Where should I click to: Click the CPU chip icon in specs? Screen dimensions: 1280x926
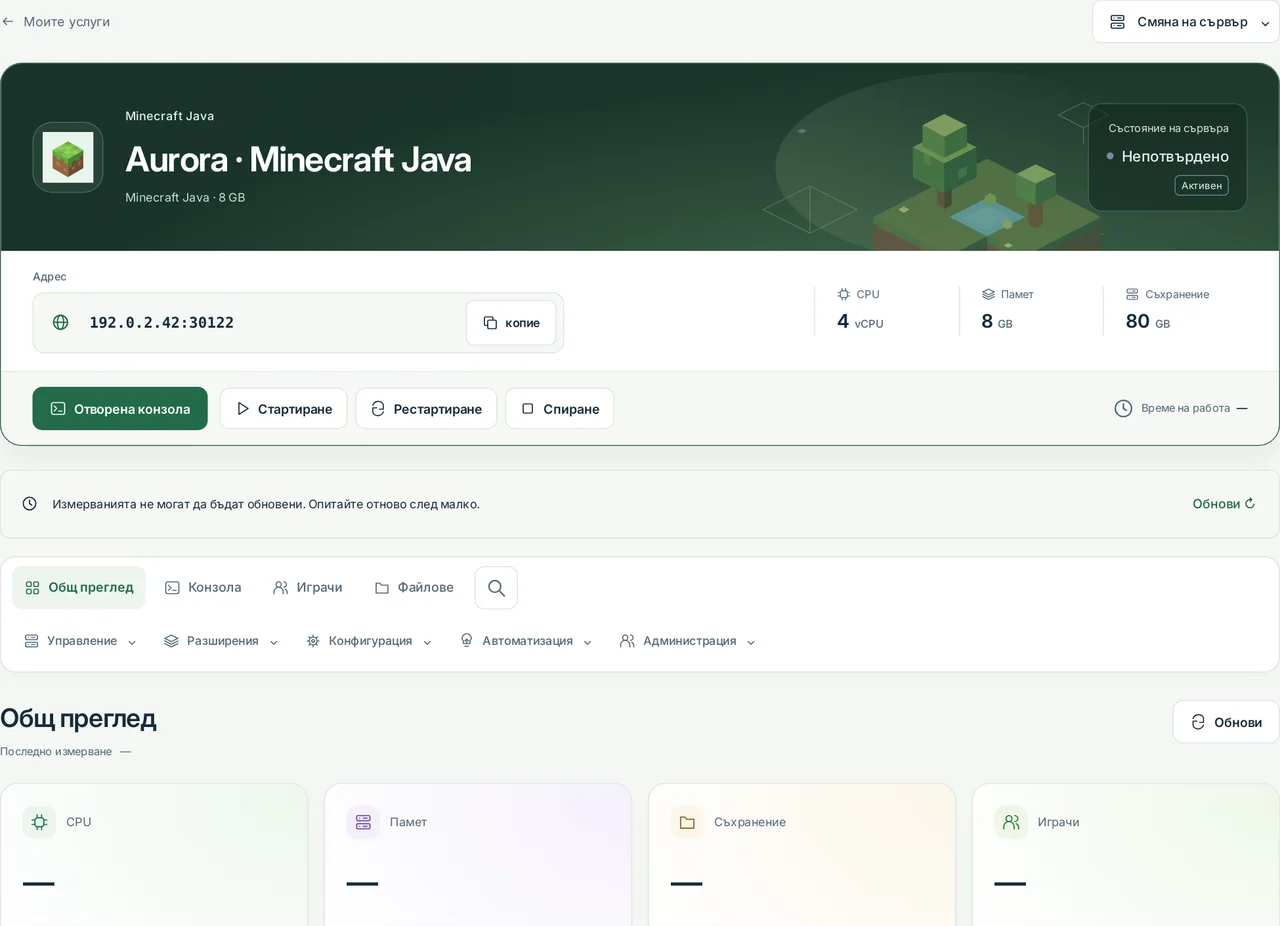[844, 294]
